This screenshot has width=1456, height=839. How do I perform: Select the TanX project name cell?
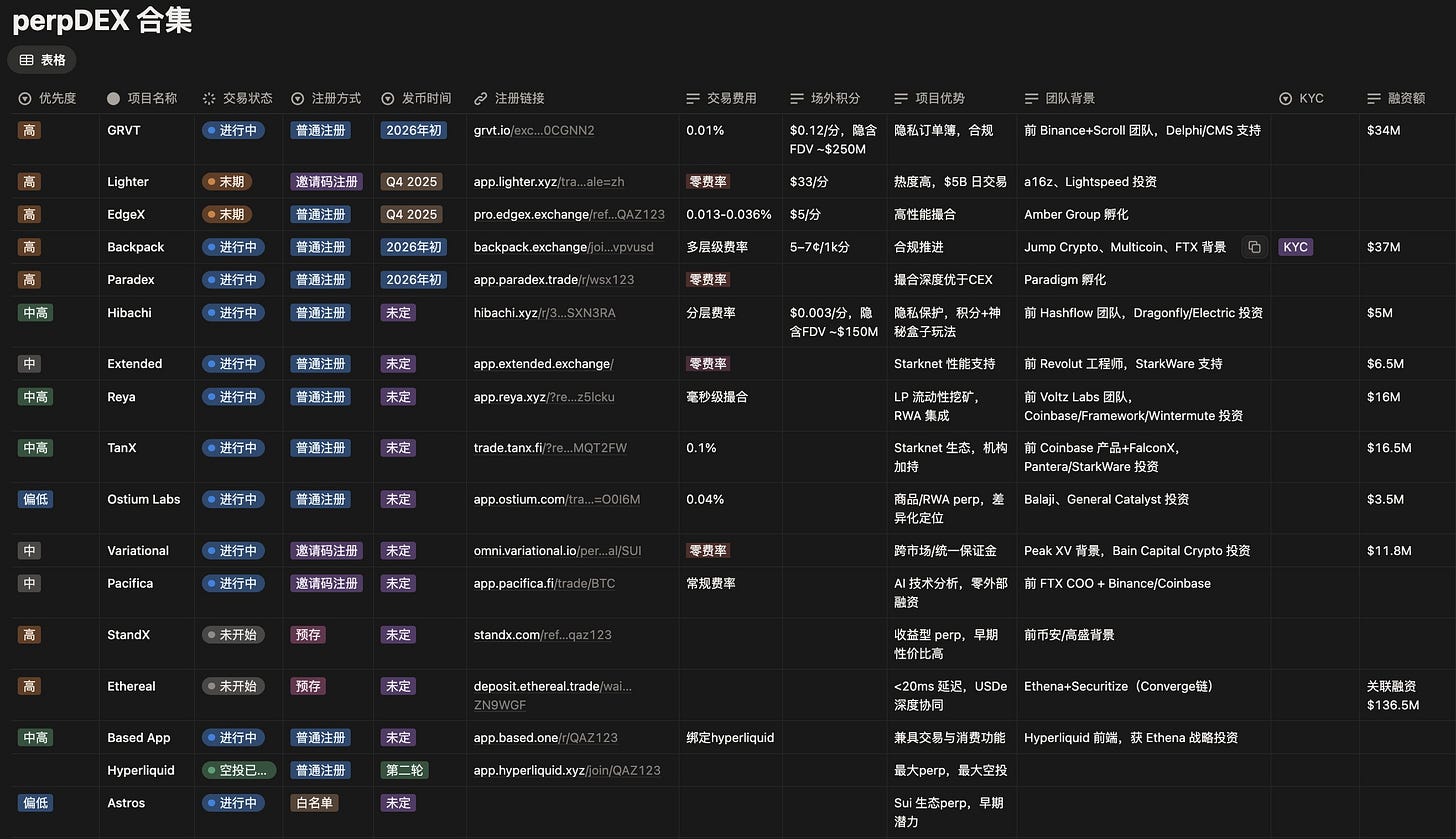point(147,457)
